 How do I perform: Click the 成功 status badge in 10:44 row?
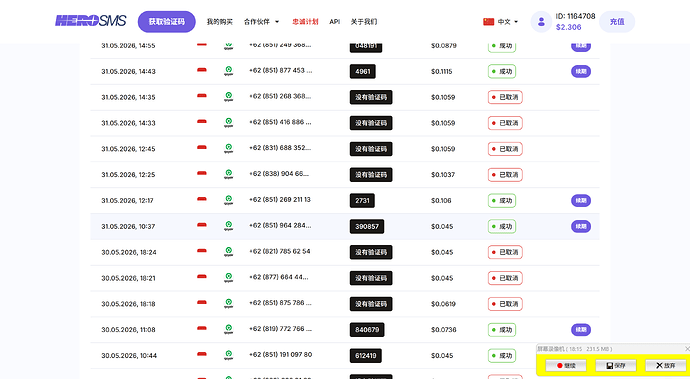502,355
